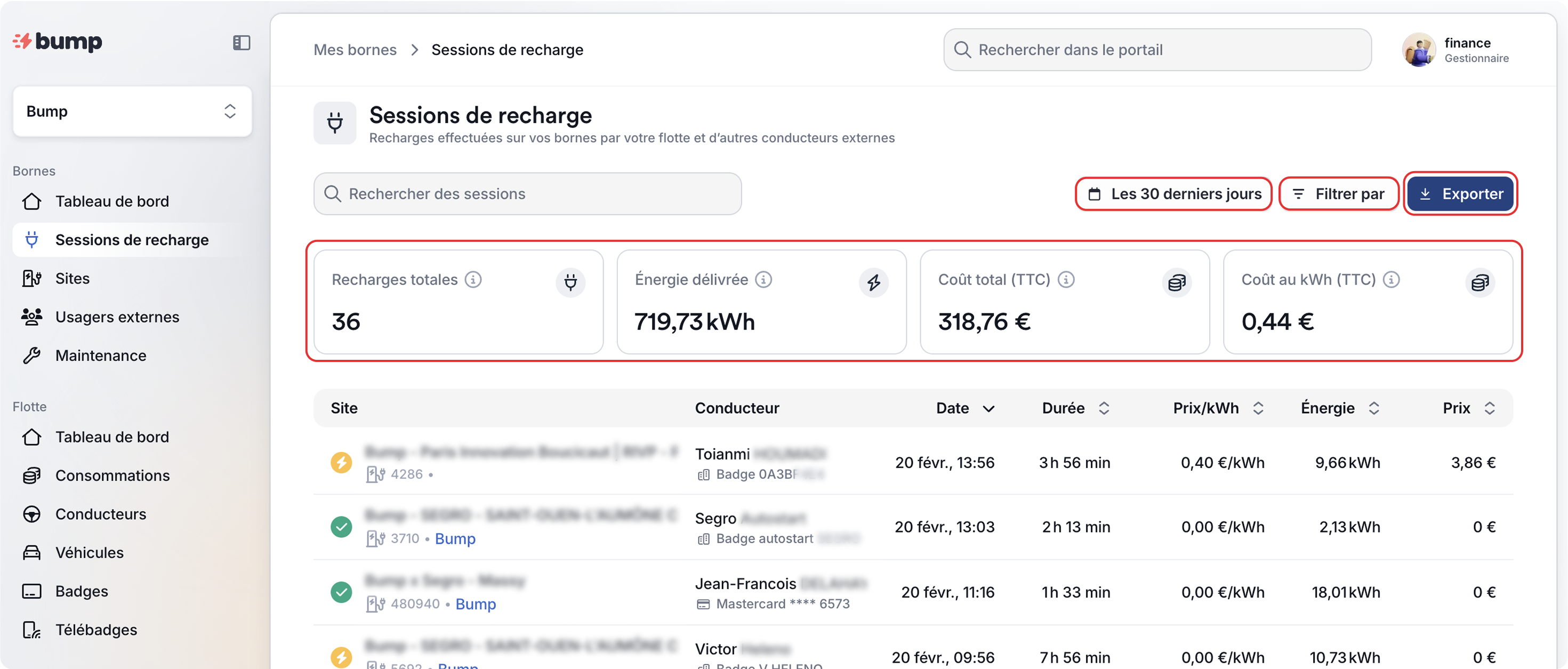Click the finance user avatar
The width and height of the screenshot is (1568, 669).
tap(1419, 50)
